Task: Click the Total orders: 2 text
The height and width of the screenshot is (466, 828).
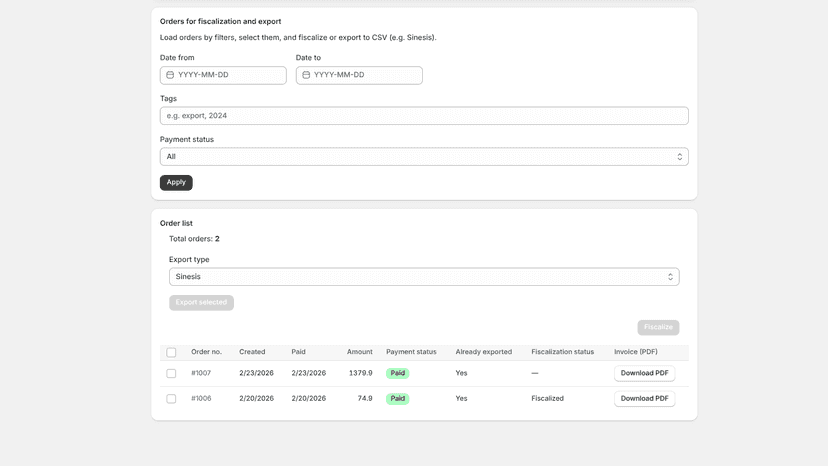Action: pos(194,239)
